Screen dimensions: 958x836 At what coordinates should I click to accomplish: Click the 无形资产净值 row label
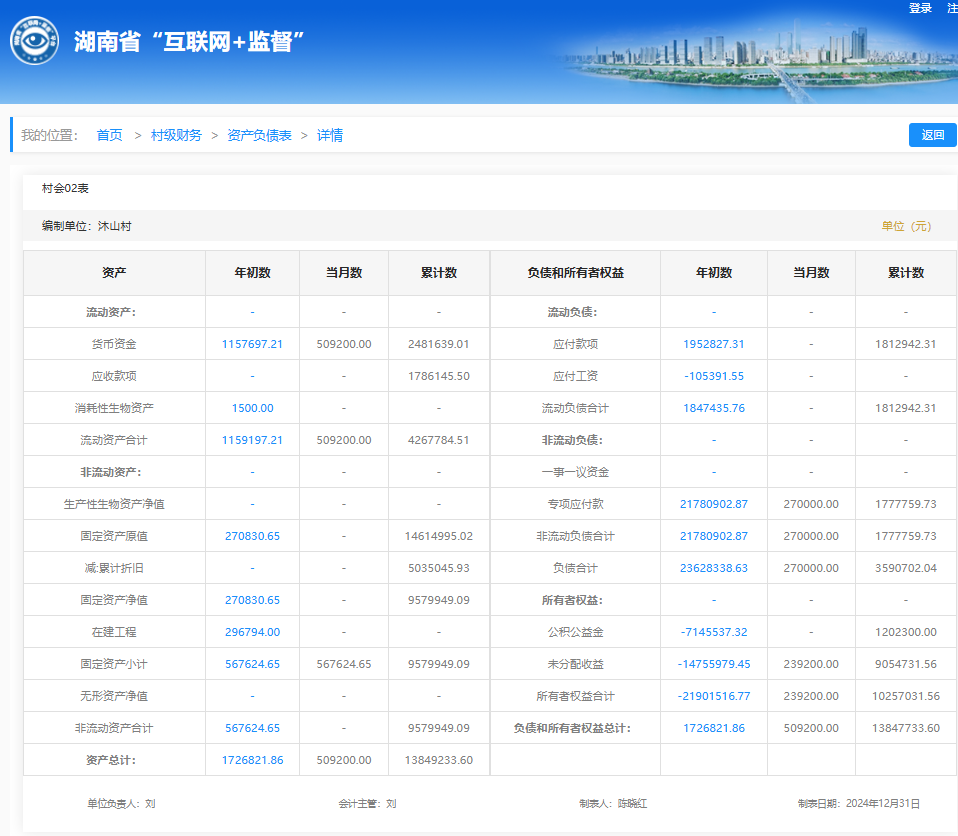(x=114, y=696)
